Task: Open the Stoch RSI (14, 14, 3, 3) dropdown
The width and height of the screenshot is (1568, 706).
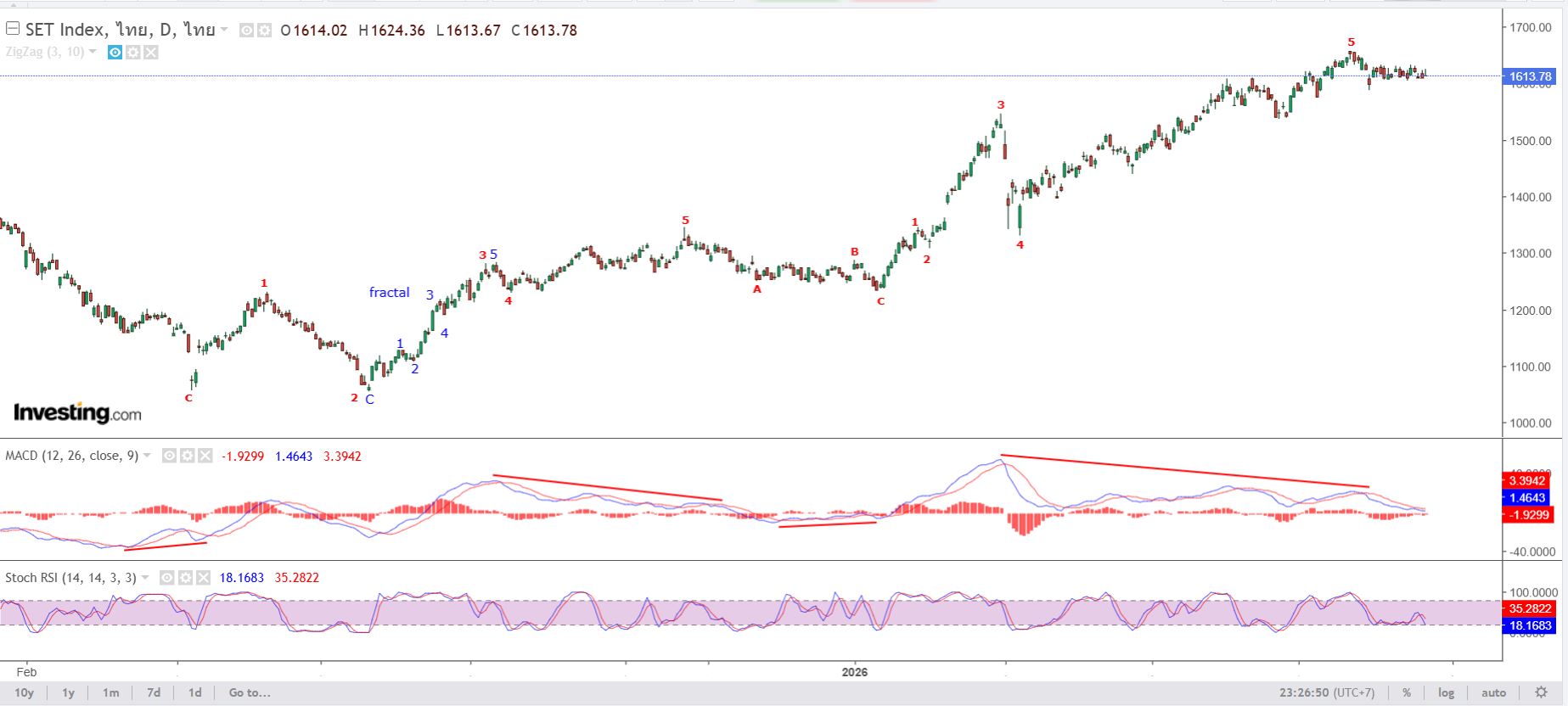Action: click(x=145, y=578)
